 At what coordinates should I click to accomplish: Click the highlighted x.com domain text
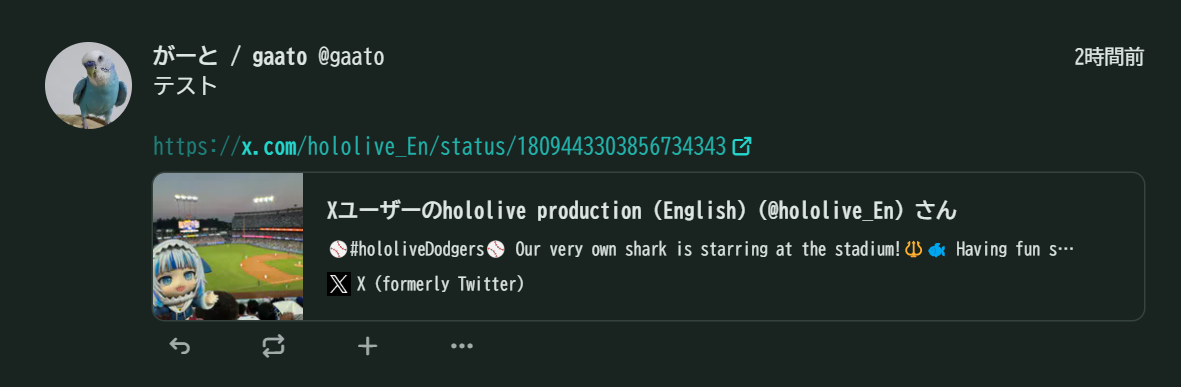coord(269,146)
